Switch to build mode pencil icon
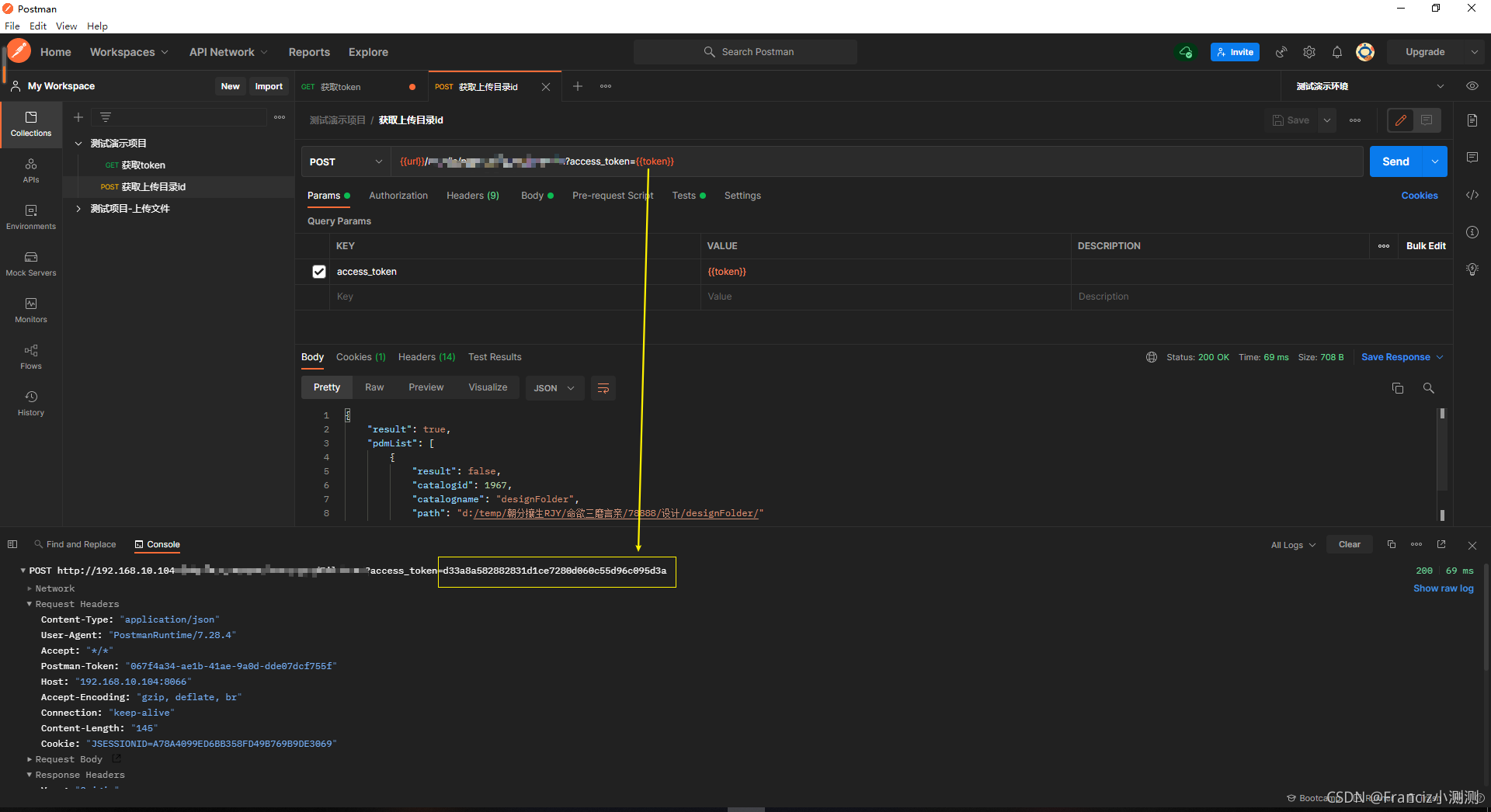This screenshot has width=1491, height=812. point(1401,120)
